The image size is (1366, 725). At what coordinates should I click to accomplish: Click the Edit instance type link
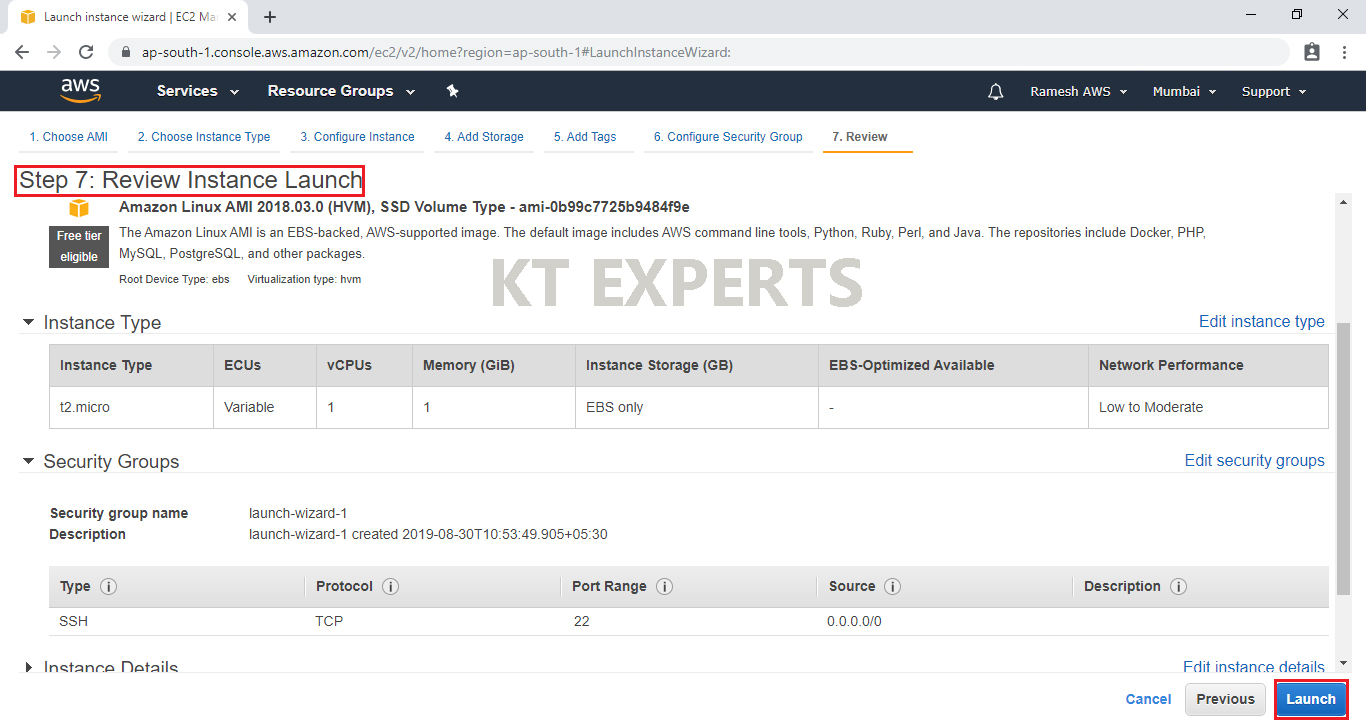click(1261, 322)
